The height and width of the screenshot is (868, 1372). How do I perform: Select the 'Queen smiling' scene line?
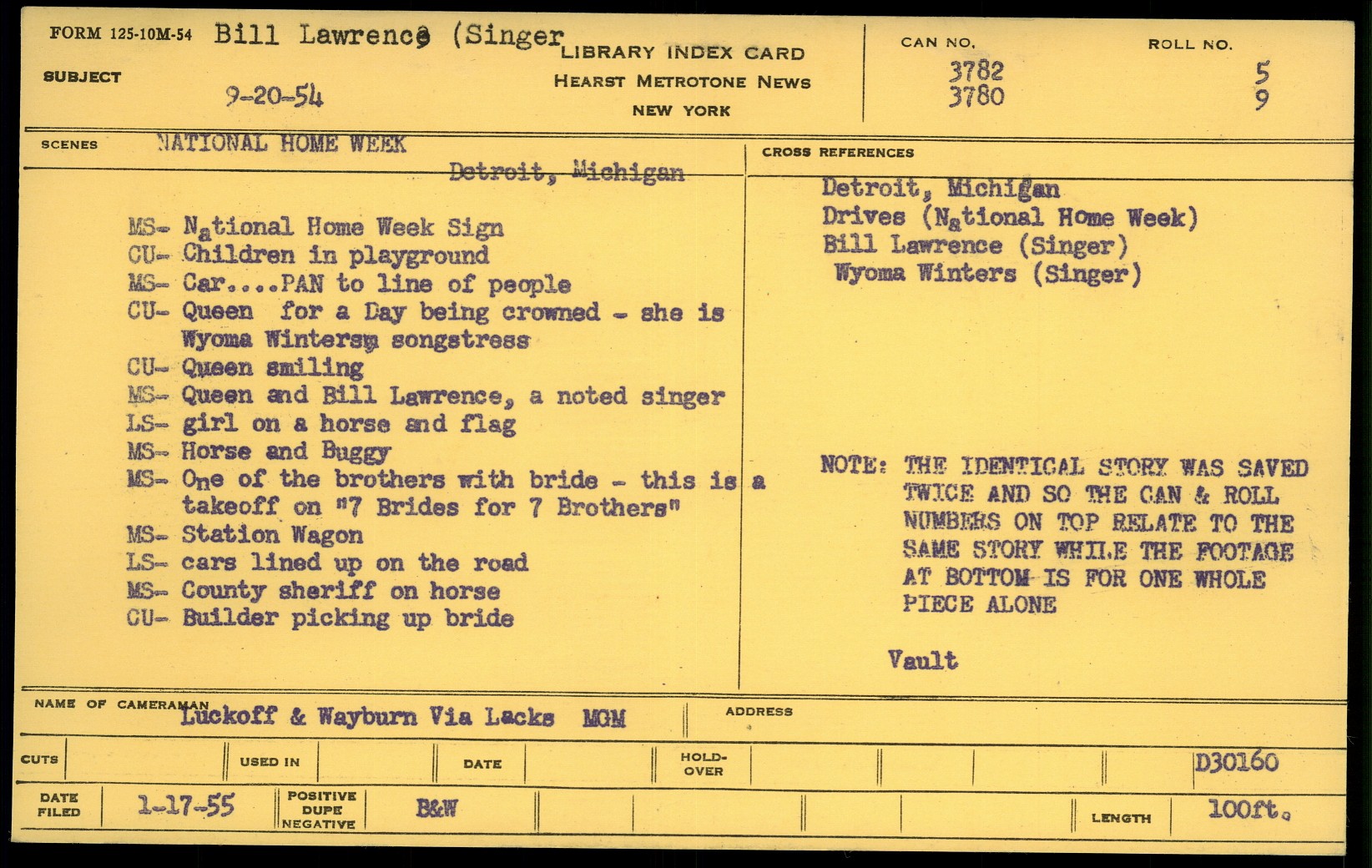click(272, 368)
